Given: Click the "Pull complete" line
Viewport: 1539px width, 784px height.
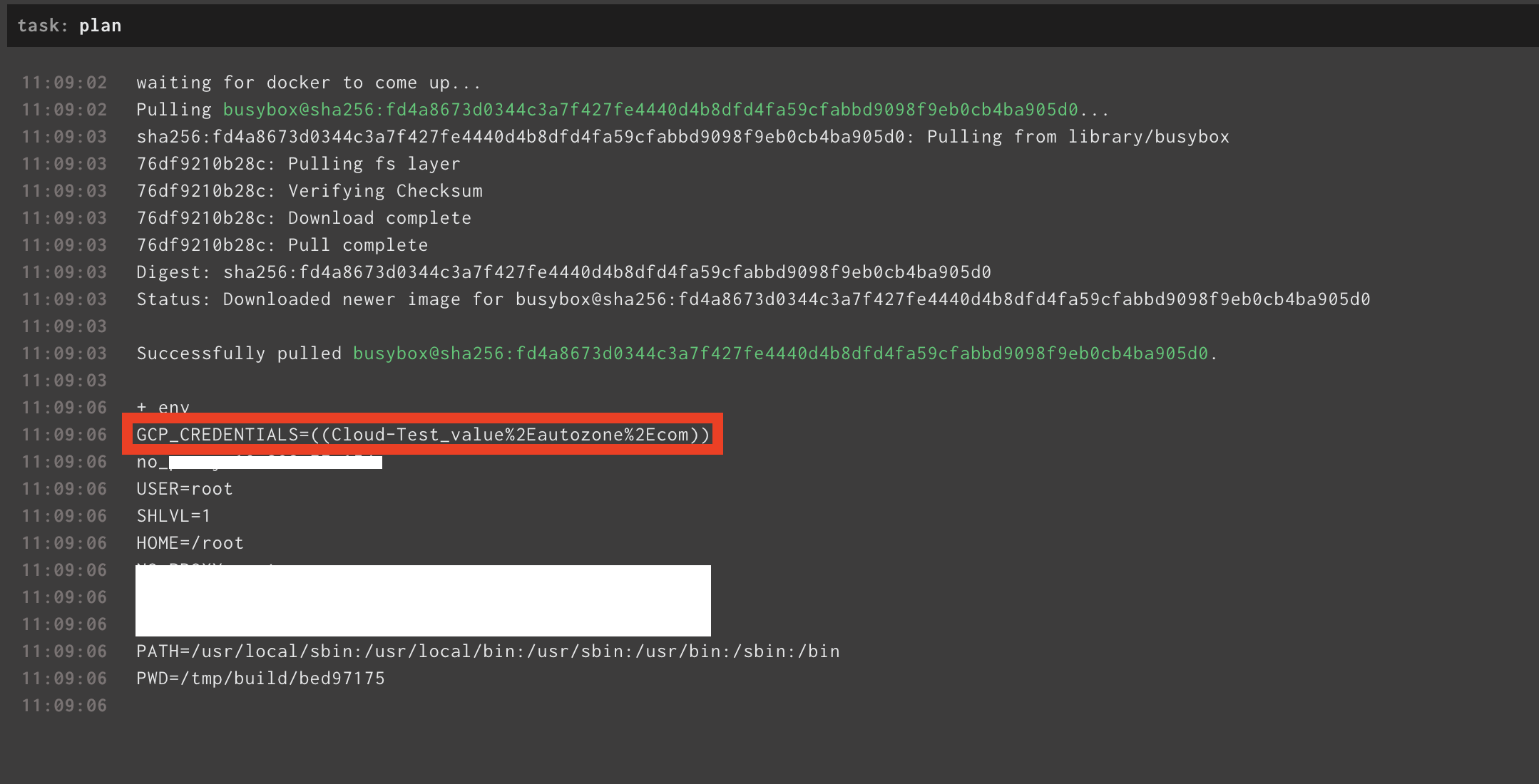Looking at the screenshot, I should point(282,244).
